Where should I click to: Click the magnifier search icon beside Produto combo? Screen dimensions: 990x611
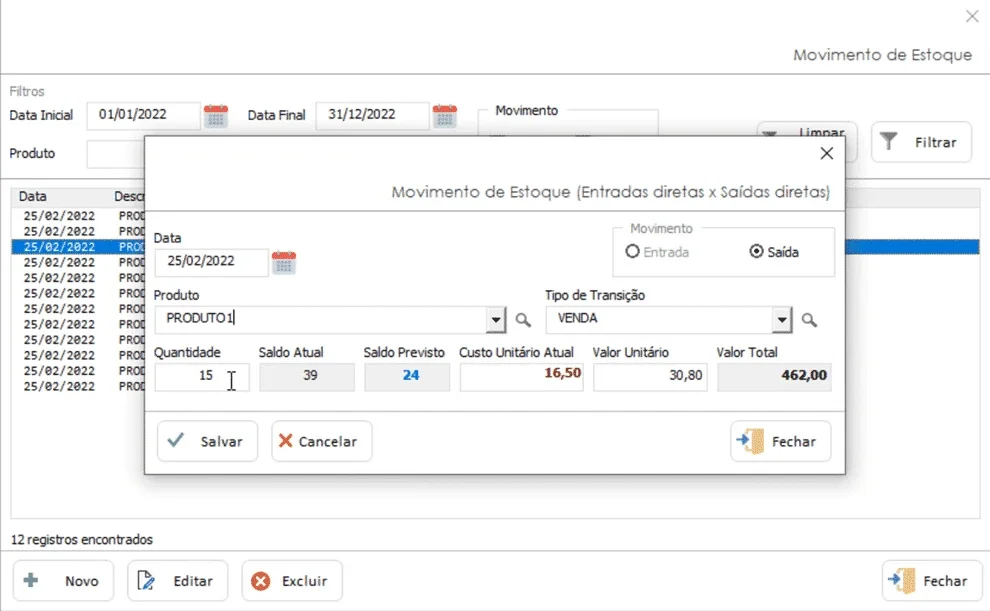pos(523,320)
